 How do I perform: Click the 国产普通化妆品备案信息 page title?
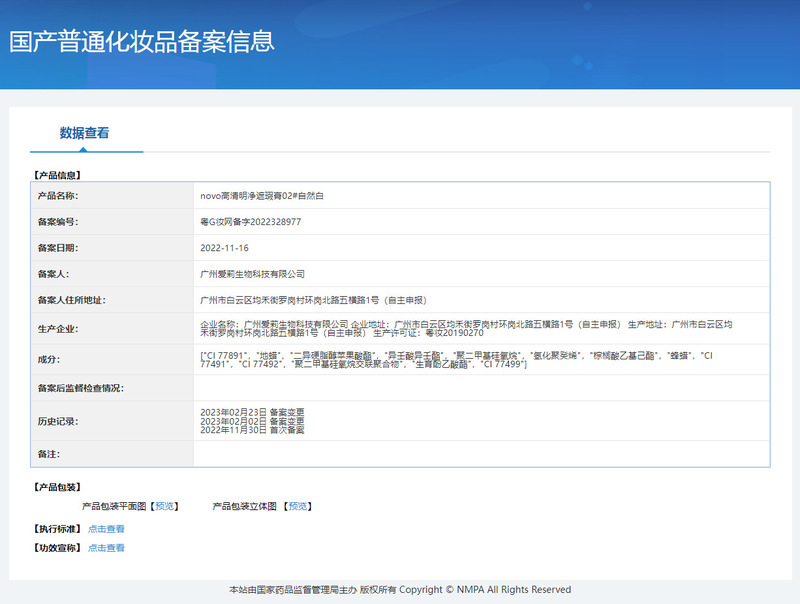pyautogui.click(x=141, y=42)
